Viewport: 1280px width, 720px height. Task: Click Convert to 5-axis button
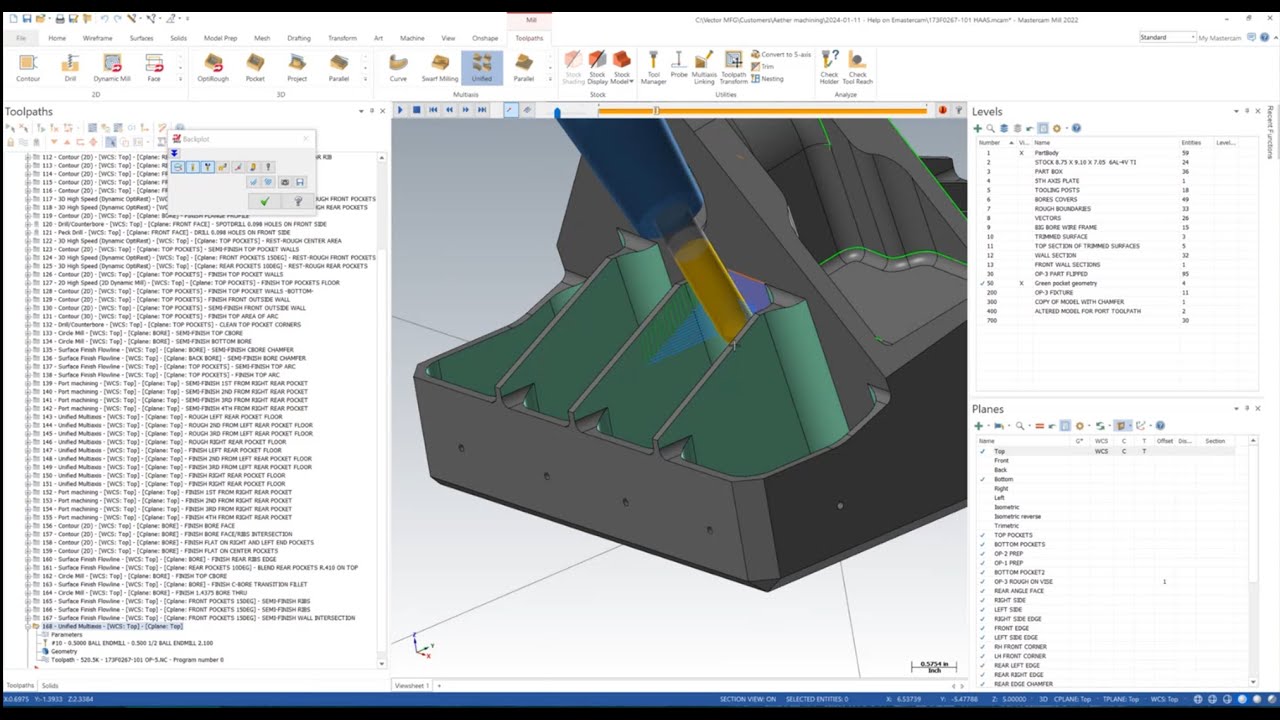[x=780, y=54]
